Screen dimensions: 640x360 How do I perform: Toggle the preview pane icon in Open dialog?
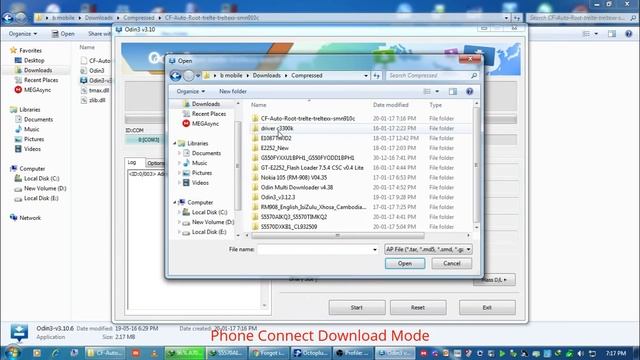[453, 91]
